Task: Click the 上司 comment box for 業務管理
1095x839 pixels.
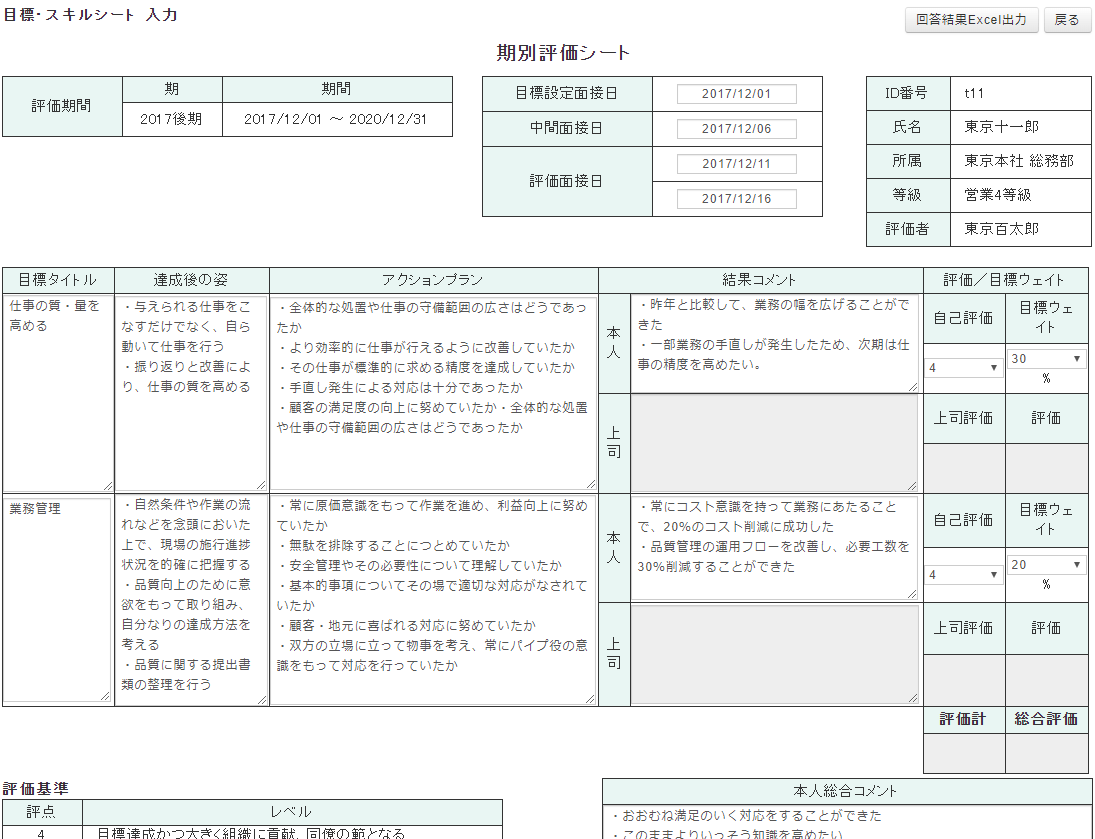Action: point(775,654)
